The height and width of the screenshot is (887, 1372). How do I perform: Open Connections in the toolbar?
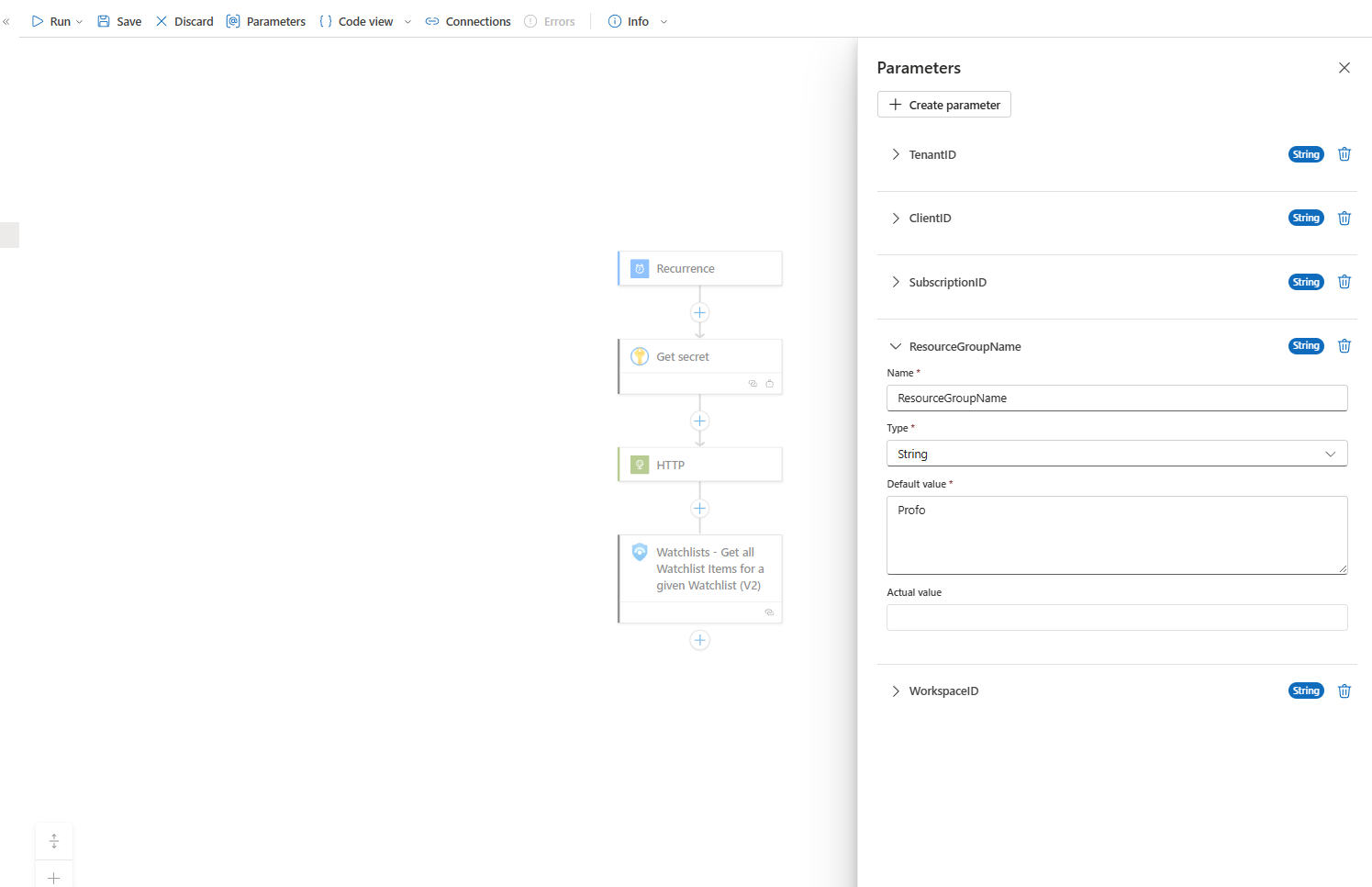tap(468, 22)
